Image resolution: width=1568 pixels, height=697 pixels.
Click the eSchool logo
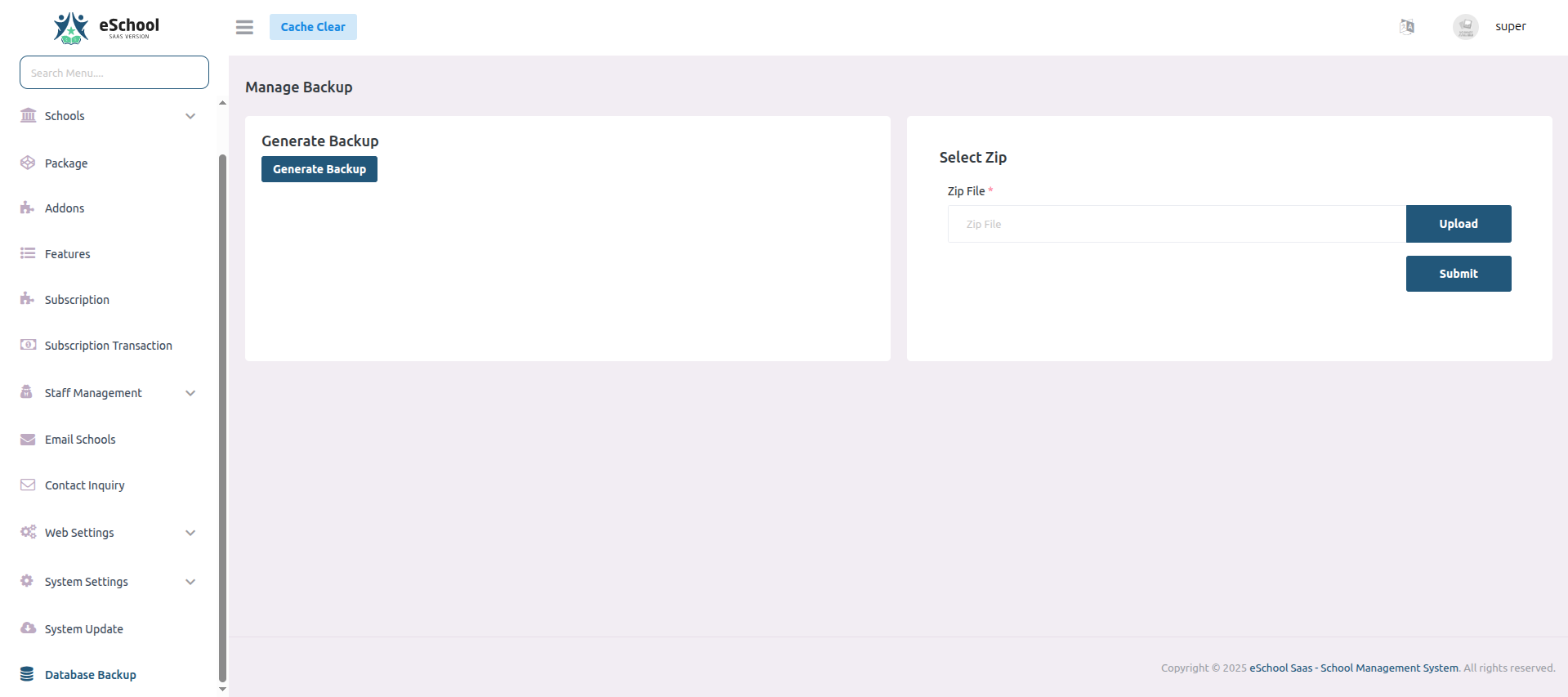pyautogui.click(x=106, y=27)
